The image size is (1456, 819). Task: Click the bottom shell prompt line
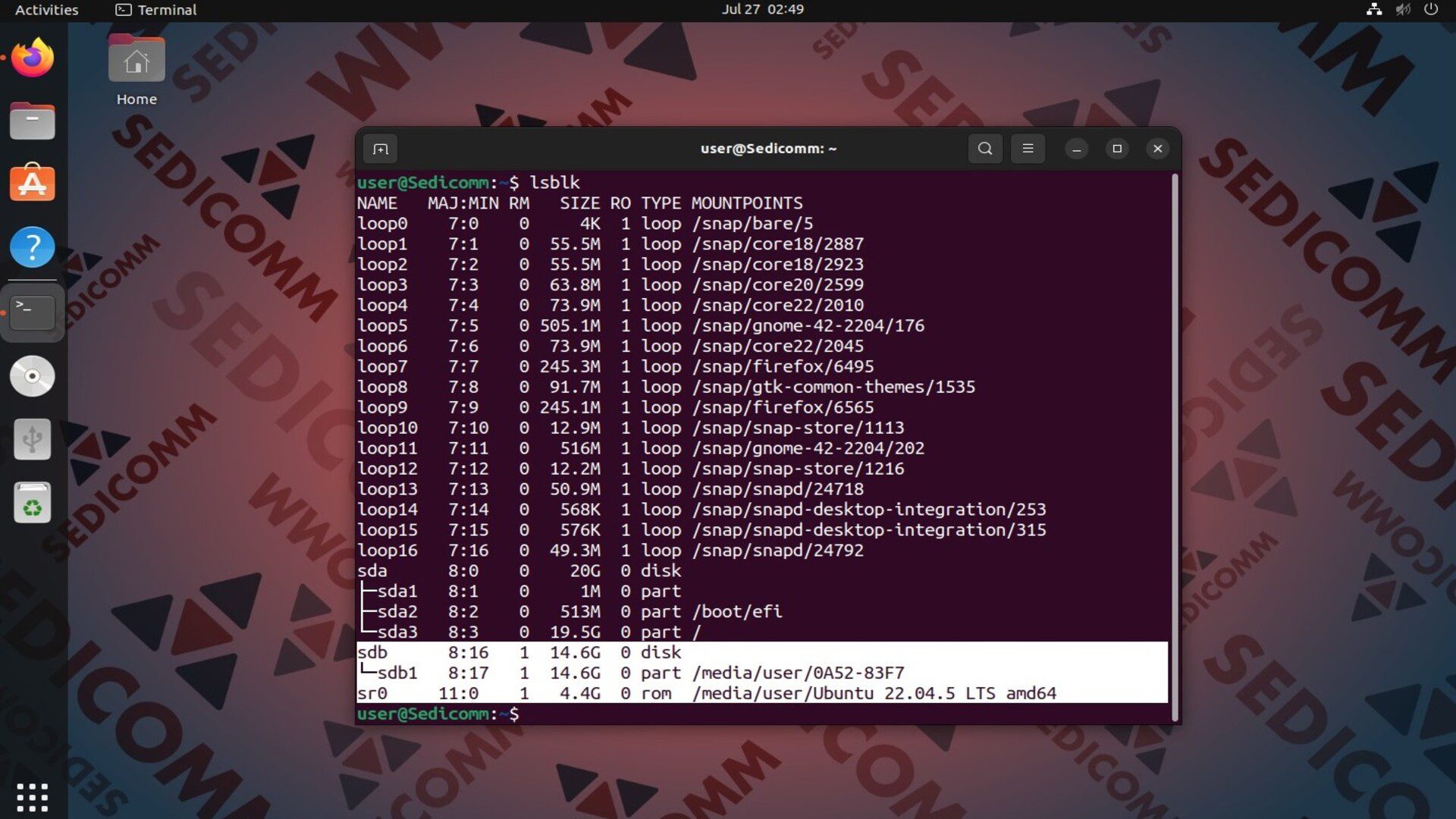(x=438, y=714)
